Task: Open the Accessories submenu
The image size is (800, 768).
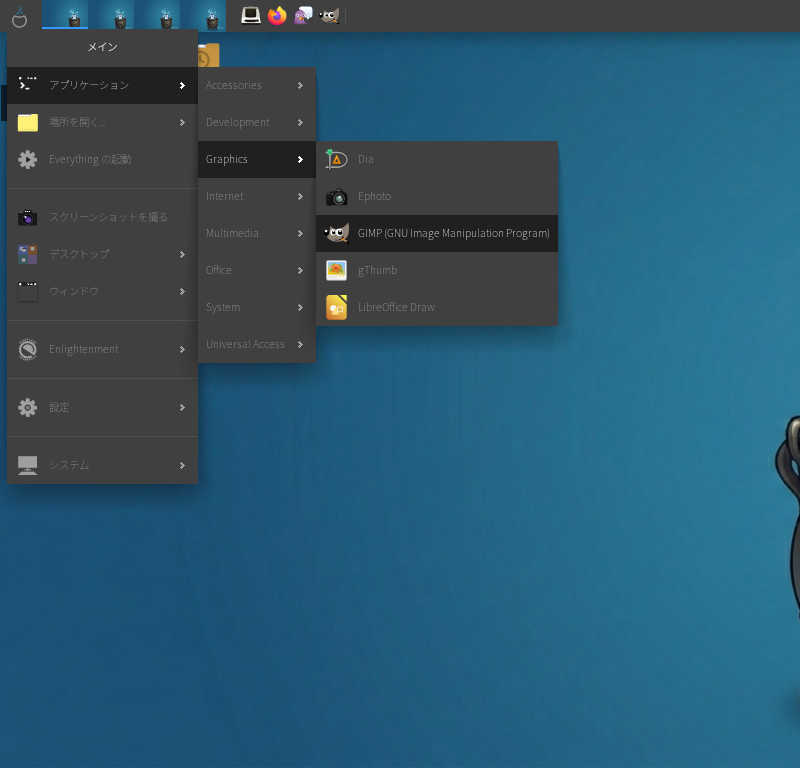Action: pyautogui.click(x=257, y=86)
